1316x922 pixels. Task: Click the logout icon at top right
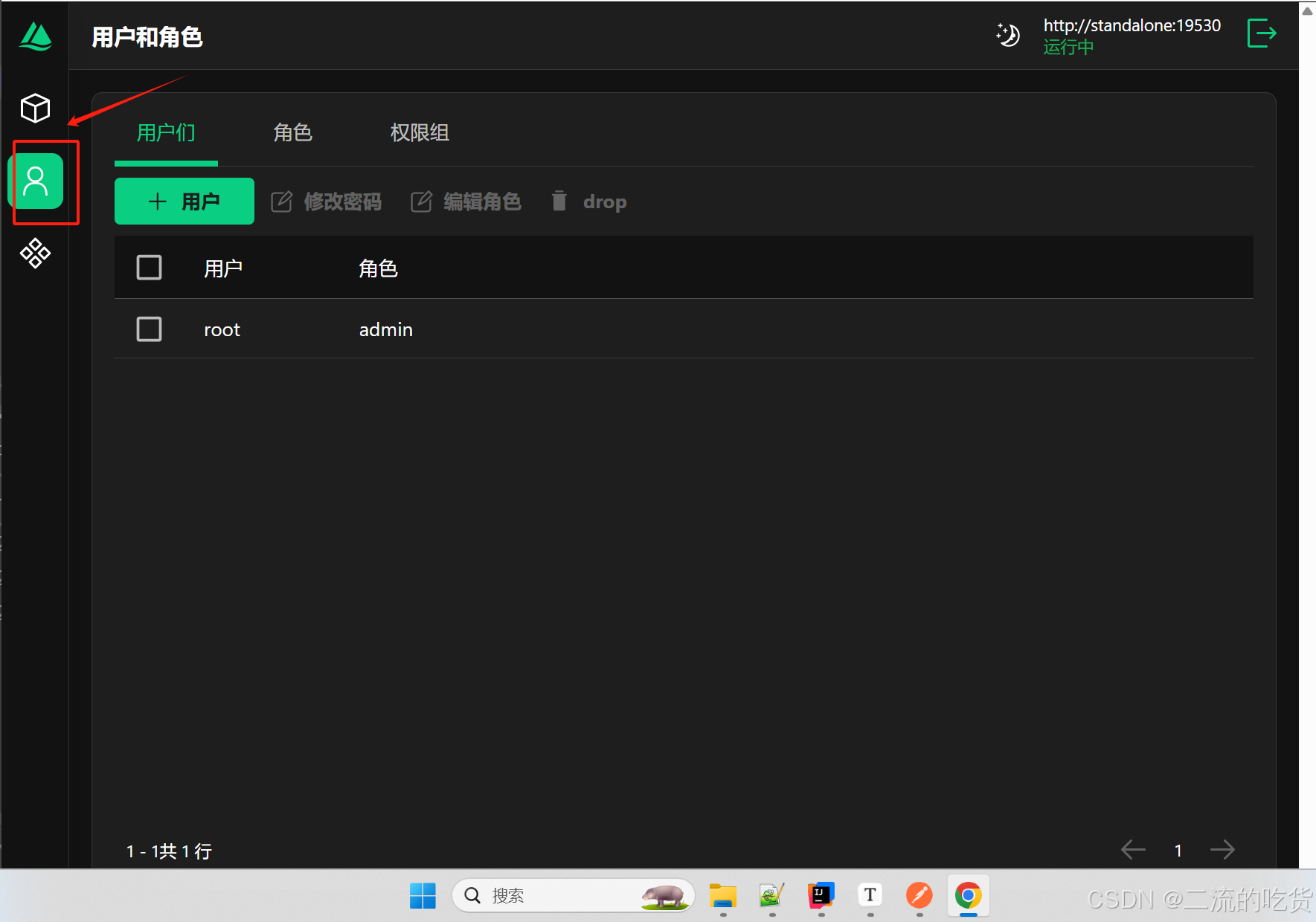click(1262, 33)
